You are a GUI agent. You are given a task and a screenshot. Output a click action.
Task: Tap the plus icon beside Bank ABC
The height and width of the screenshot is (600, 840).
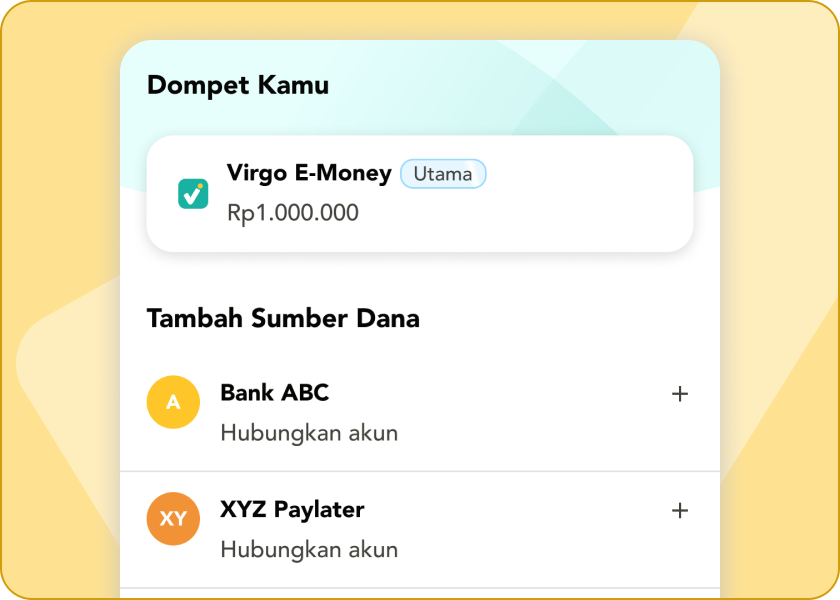(680, 394)
